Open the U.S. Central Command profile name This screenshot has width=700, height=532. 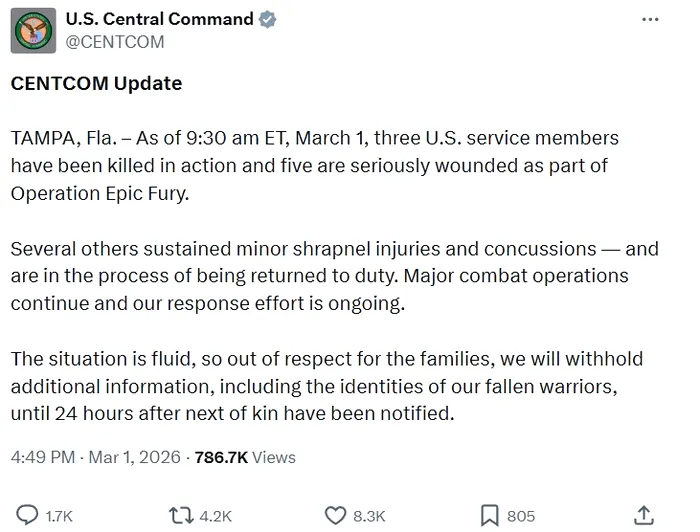(x=159, y=20)
